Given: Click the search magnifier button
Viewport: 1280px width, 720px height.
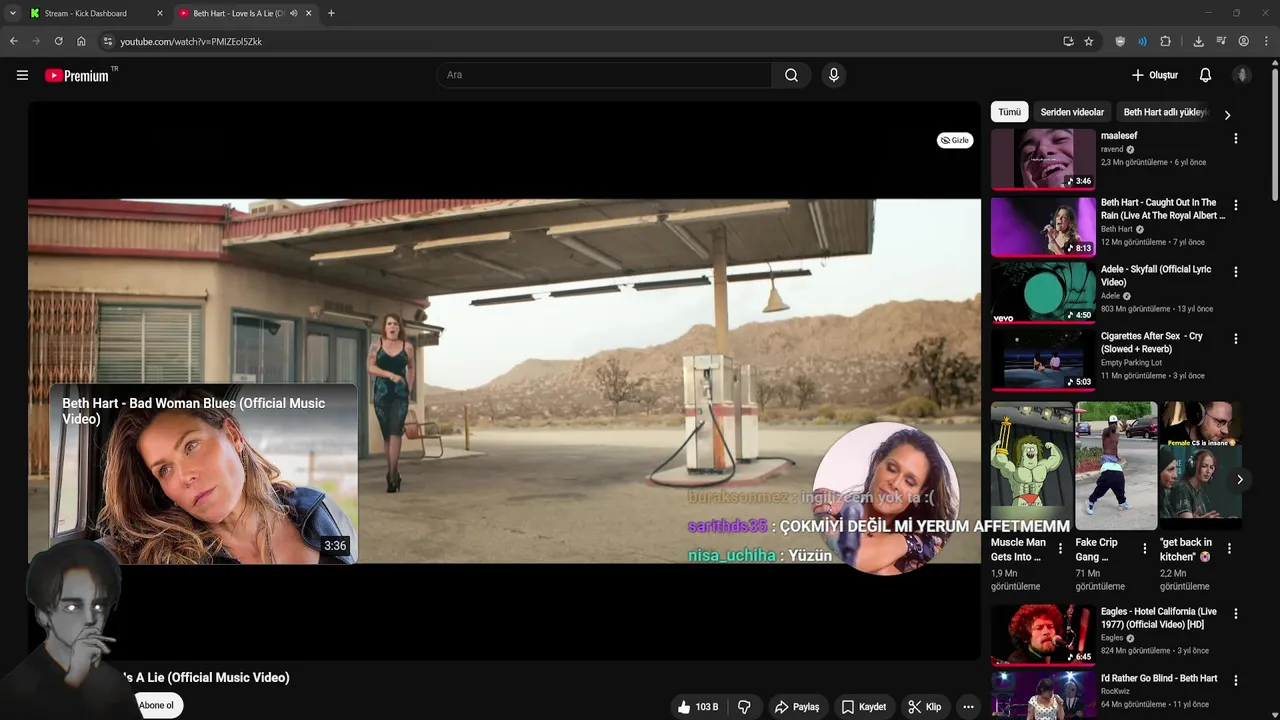Looking at the screenshot, I should tap(791, 75).
